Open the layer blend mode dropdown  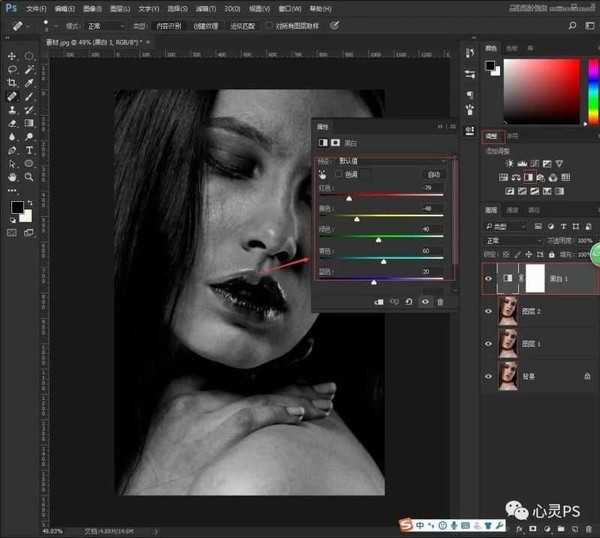click(512, 241)
